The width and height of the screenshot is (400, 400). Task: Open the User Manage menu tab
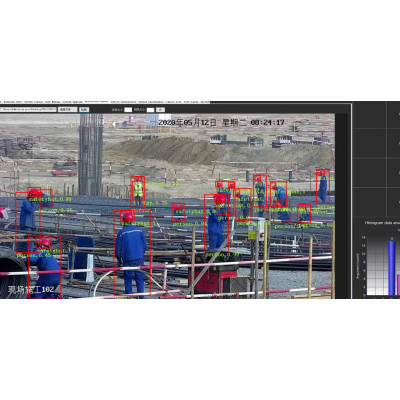pyautogui.click(x=53, y=101)
